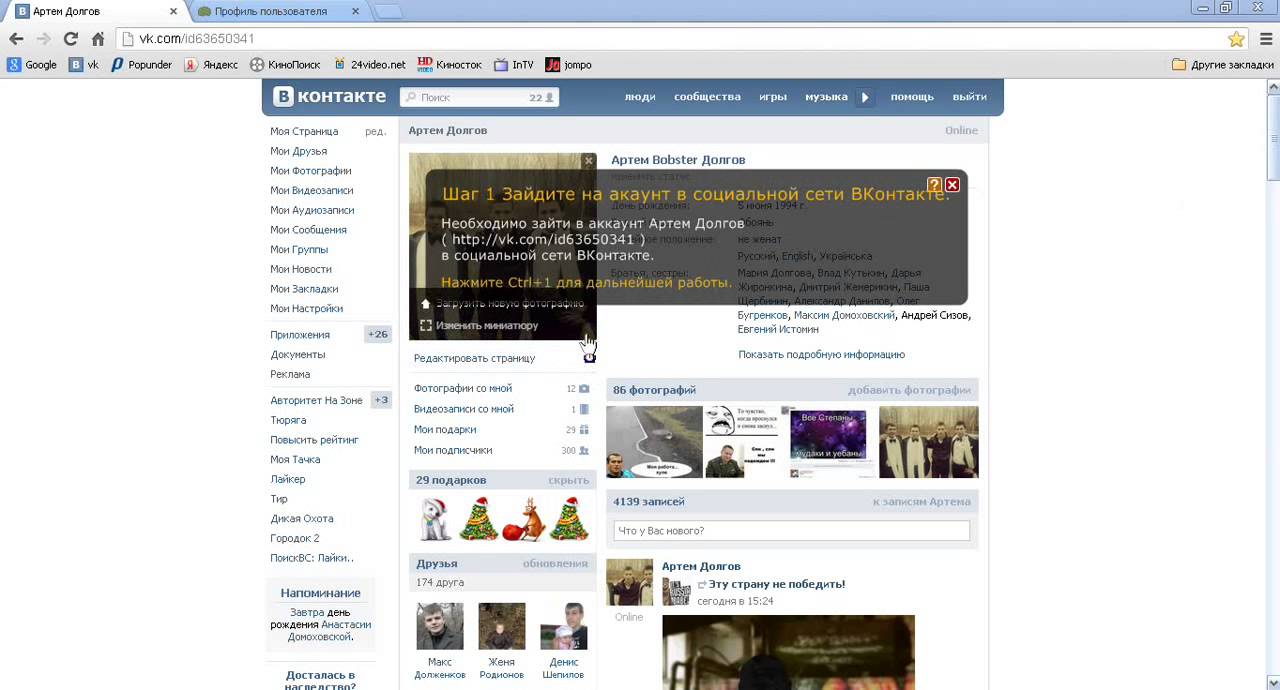Viewport: 1280px width, 690px height.
Task: Click выйти to log out
Action: [970, 97]
